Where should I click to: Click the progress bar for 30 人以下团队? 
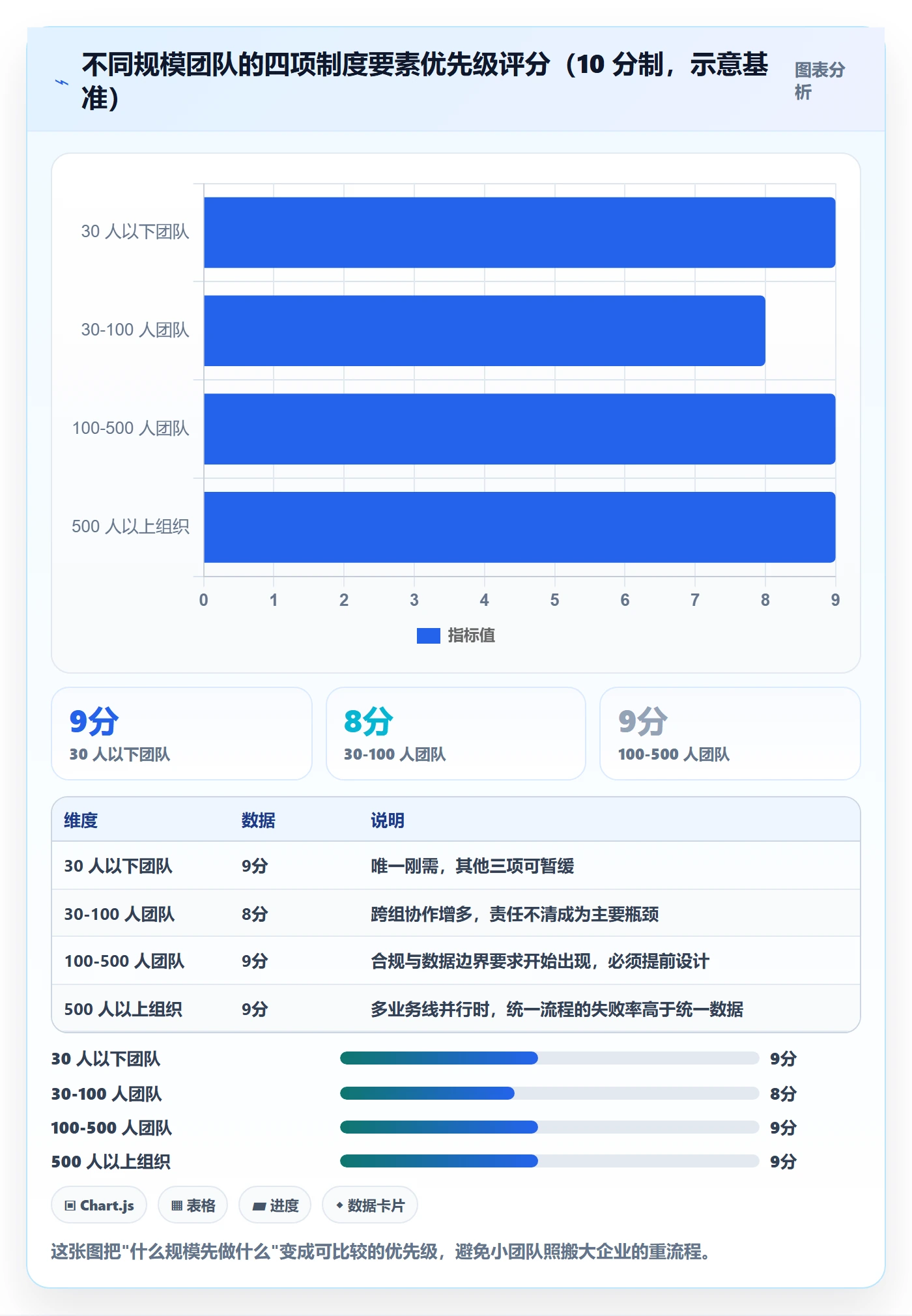549,1058
